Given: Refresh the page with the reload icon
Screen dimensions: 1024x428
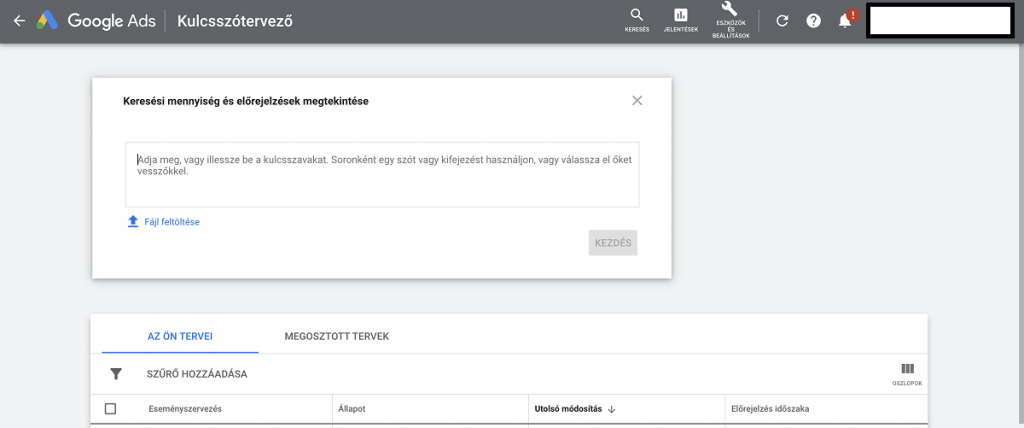Looking at the screenshot, I should pos(782,21).
